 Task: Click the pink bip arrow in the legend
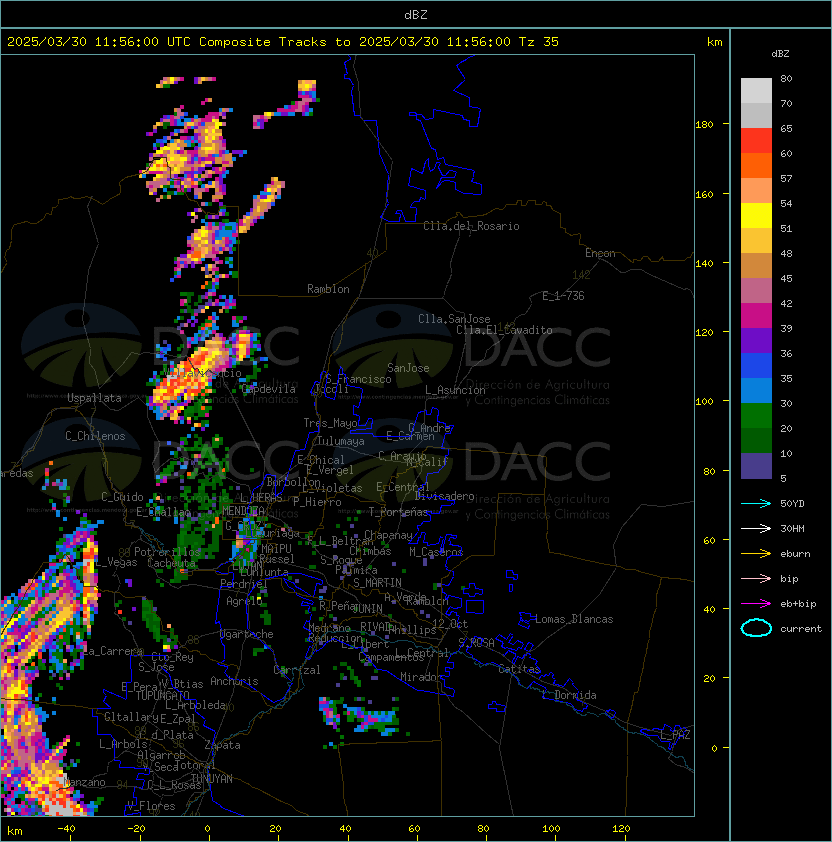(756, 579)
